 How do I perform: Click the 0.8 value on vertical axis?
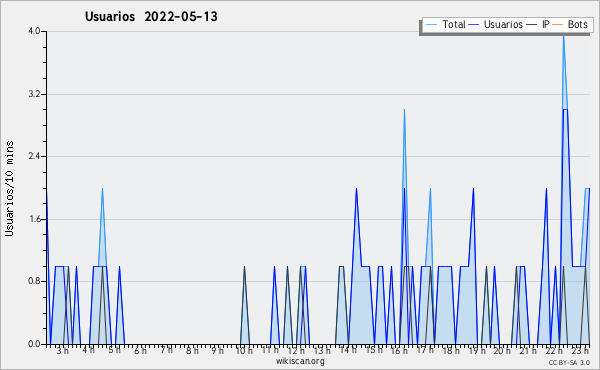(34, 281)
